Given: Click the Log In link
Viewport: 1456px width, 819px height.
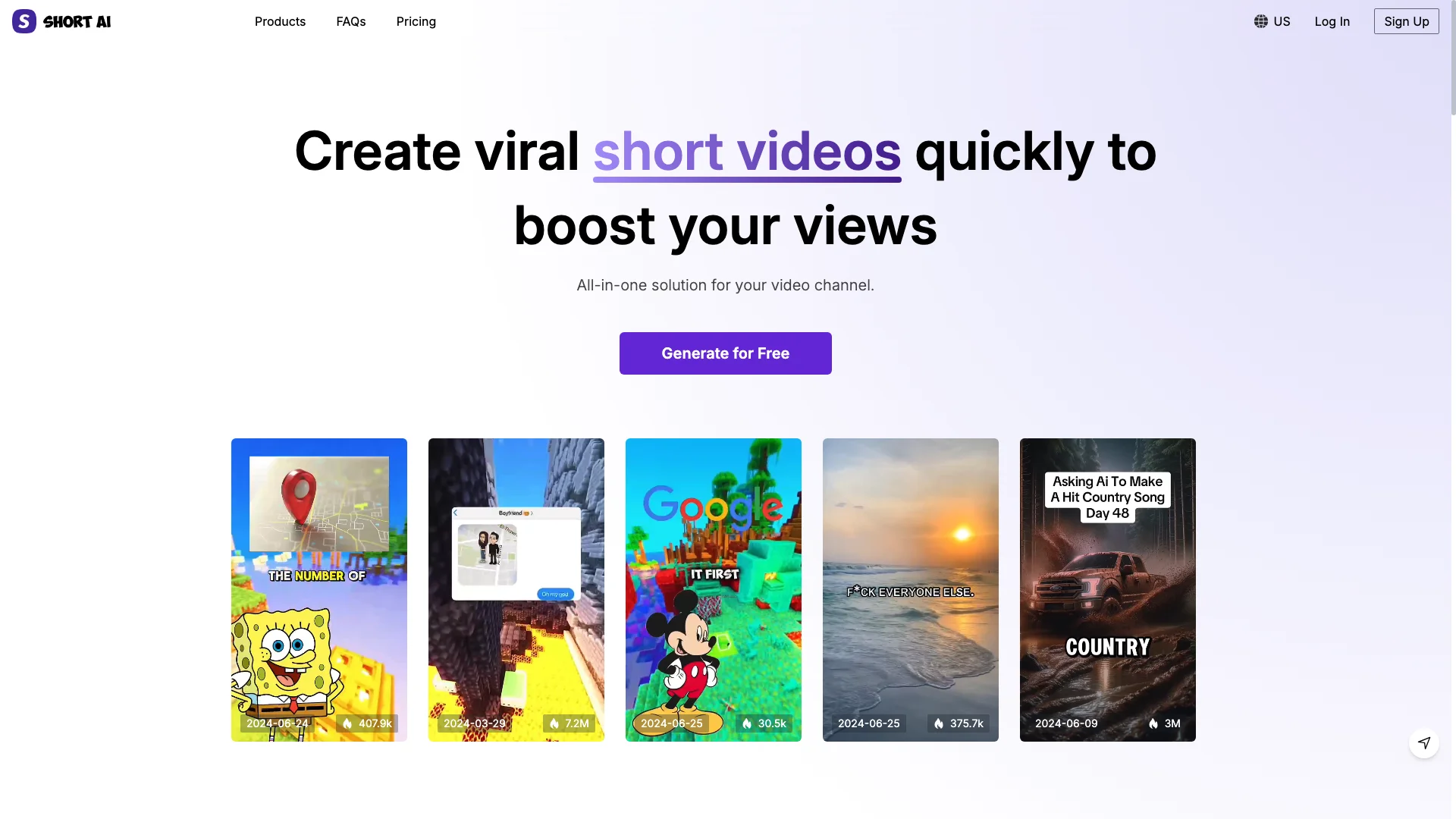Looking at the screenshot, I should [x=1332, y=21].
